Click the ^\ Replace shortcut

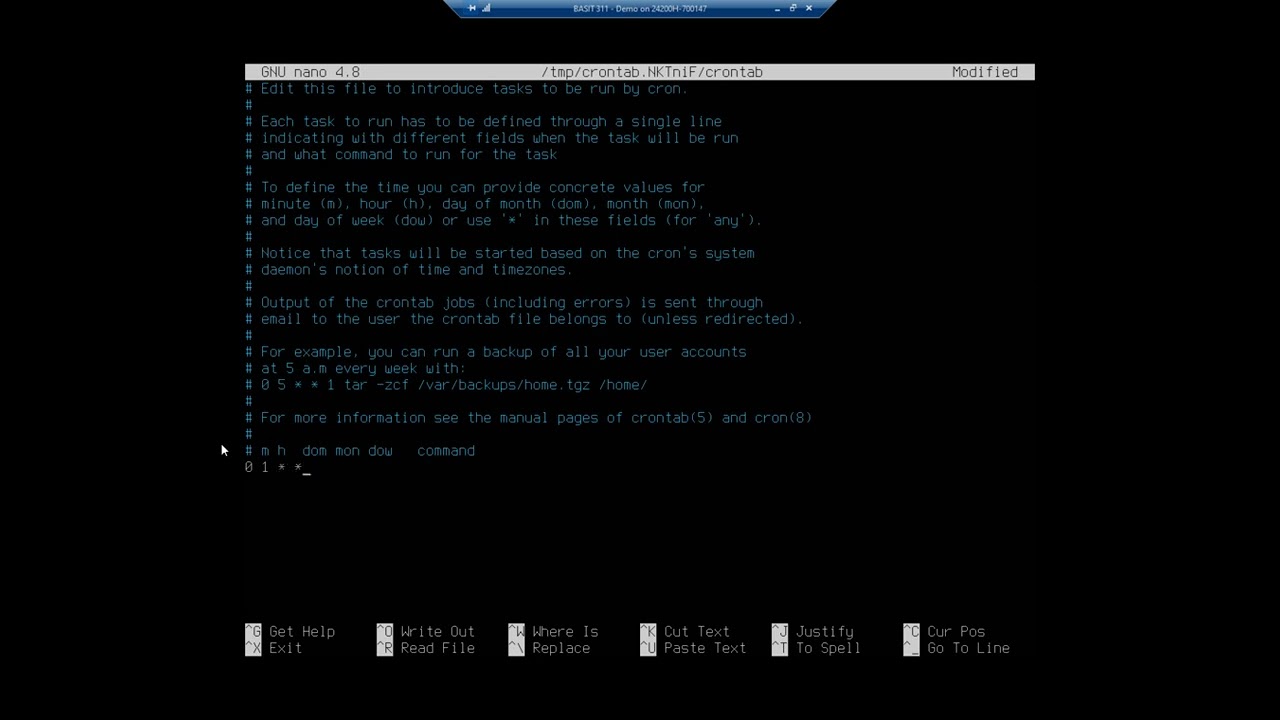[549, 648]
